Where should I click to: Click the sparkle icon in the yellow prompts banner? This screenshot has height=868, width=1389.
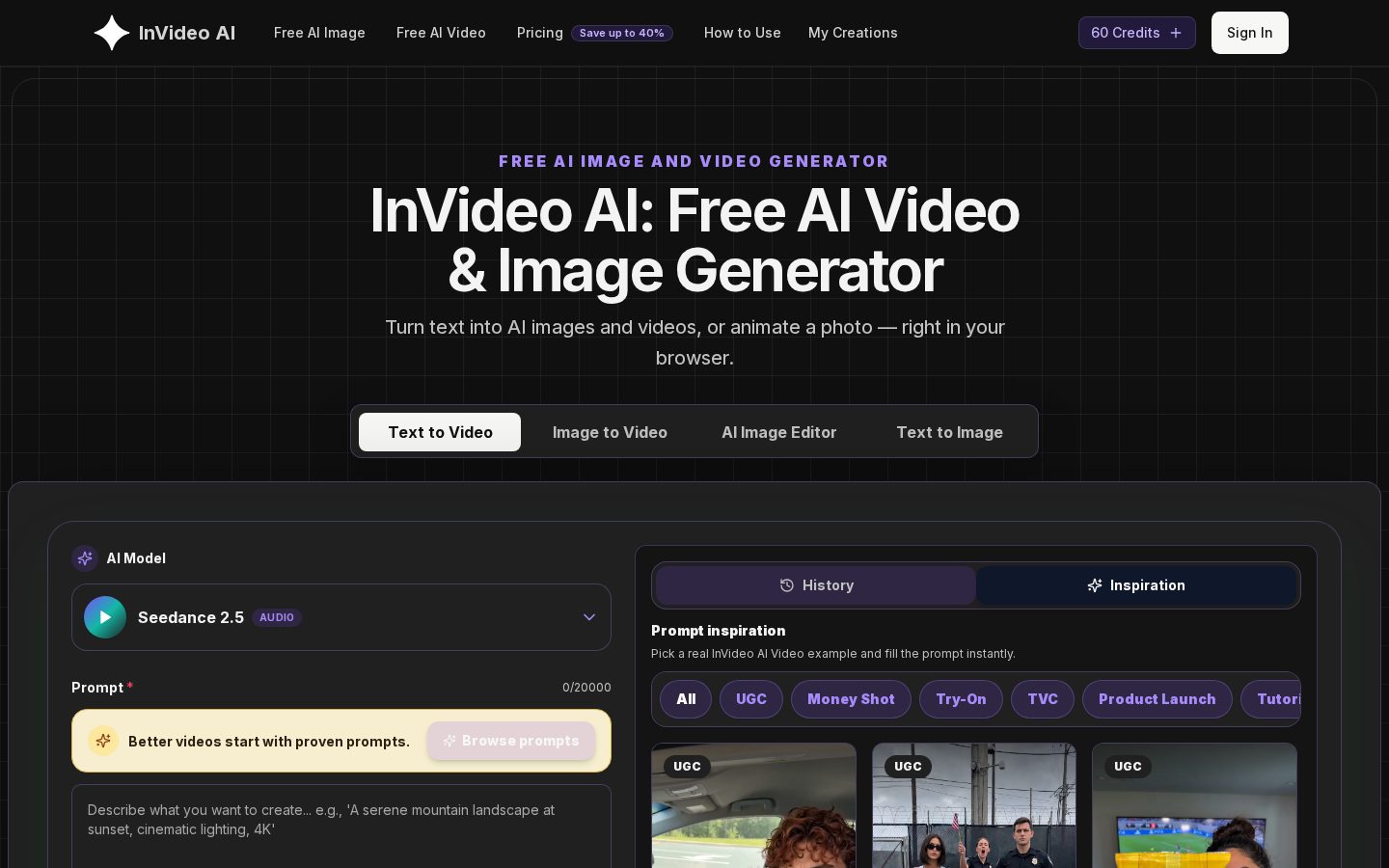point(103,741)
